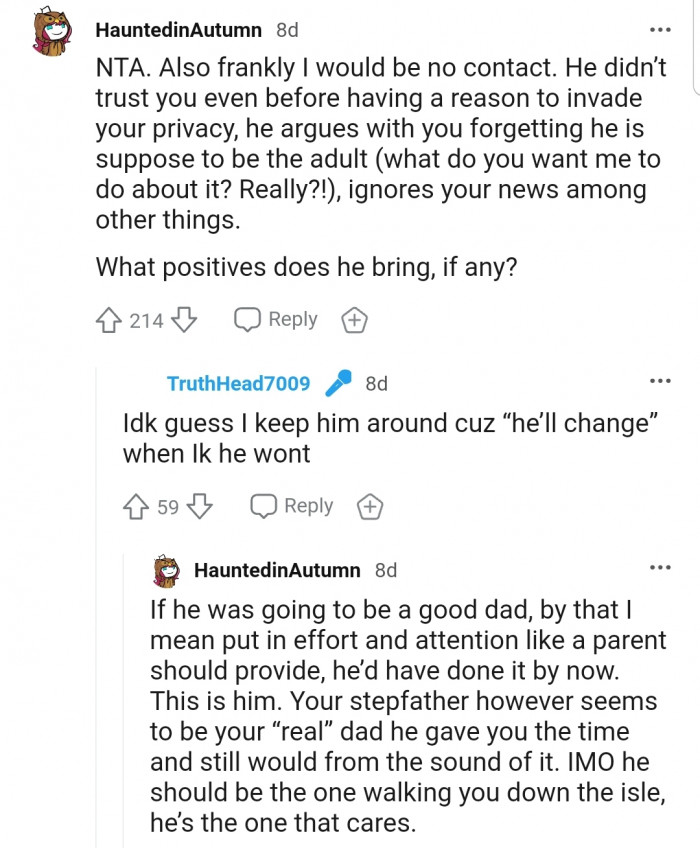Click the OP microphone icon beside TruthHead7009
700x848 pixels.
[340, 383]
